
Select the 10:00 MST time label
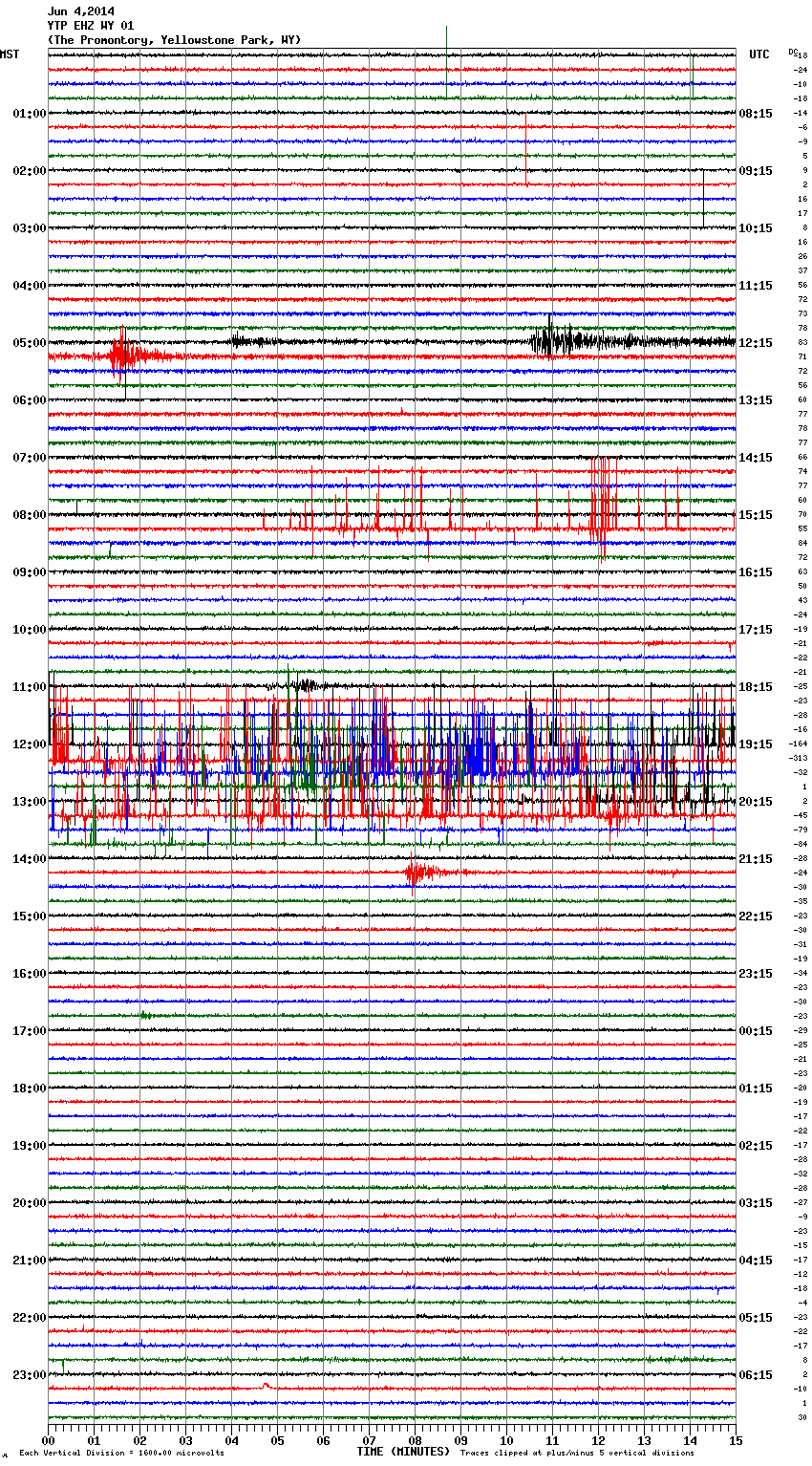point(29,630)
